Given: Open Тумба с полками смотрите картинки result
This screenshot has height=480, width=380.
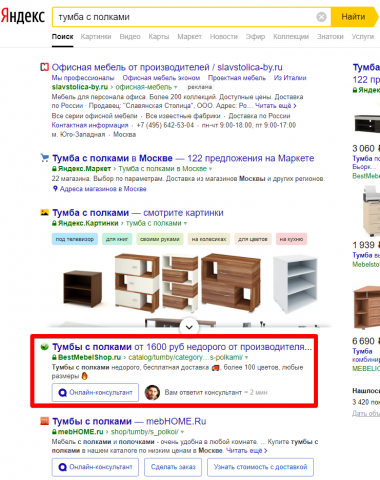Looking at the screenshot, I should point(138,213).
